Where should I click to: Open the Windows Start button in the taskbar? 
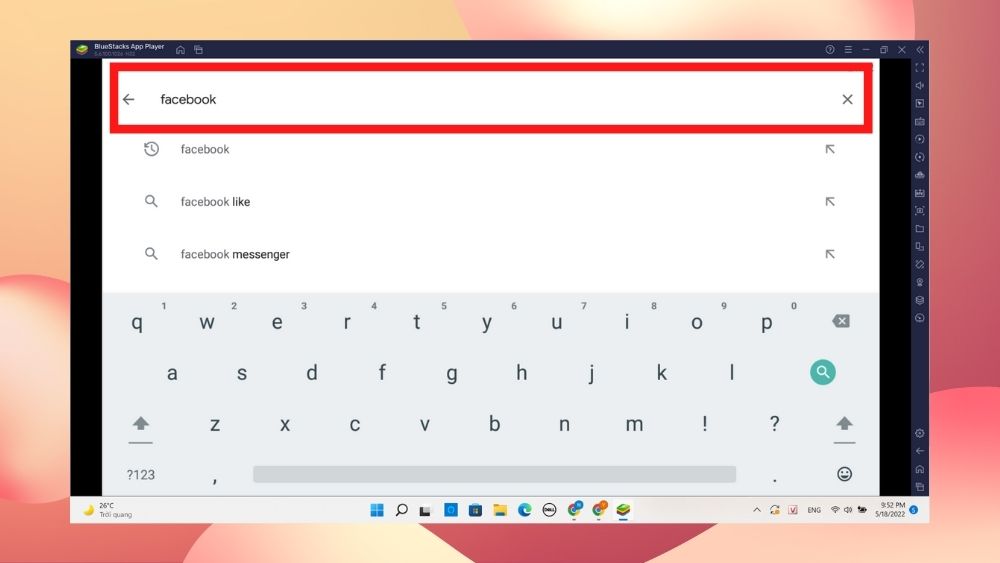point(377,510)
